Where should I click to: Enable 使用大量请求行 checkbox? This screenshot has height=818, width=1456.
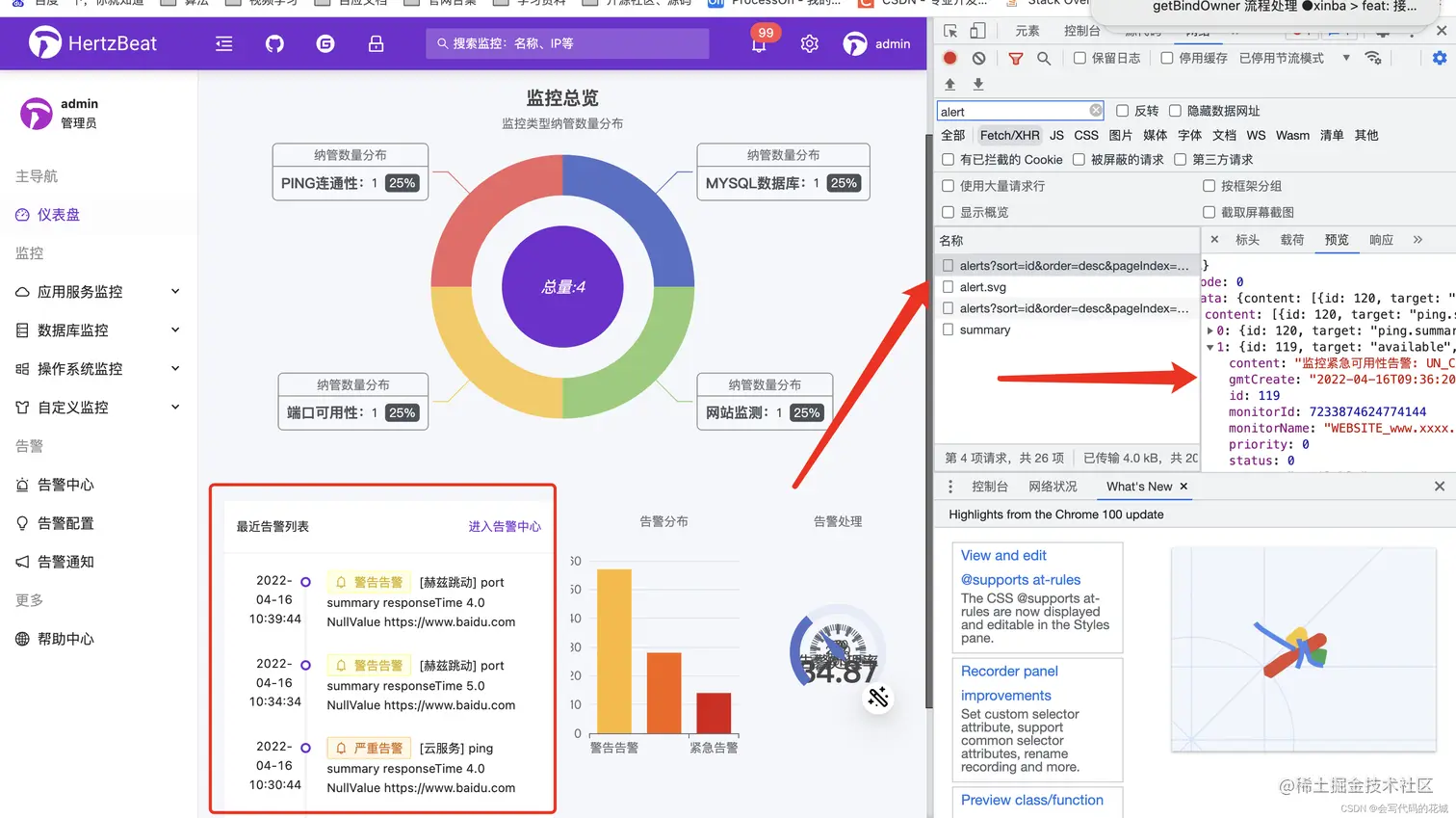click(x=948, y=186)
